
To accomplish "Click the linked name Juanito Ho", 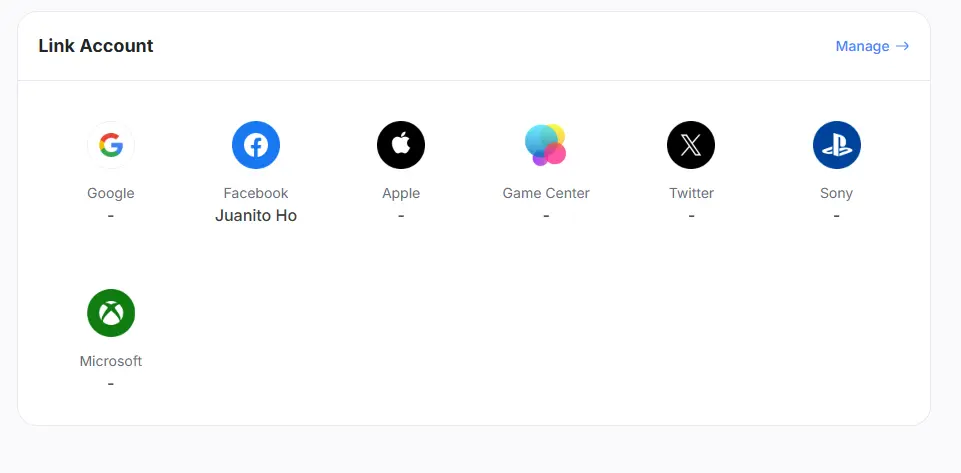I will pyautogui.click(x=256, y=215).
